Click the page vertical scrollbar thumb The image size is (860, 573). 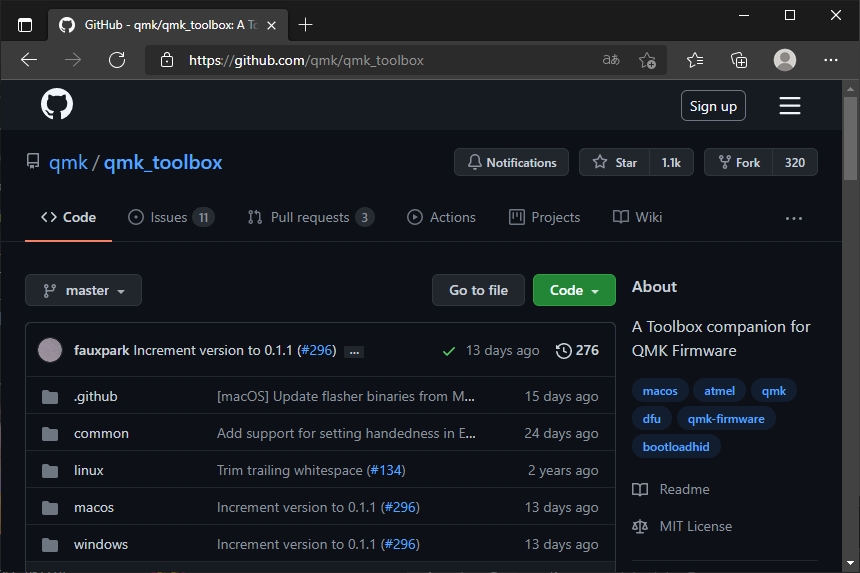(850, 139)
